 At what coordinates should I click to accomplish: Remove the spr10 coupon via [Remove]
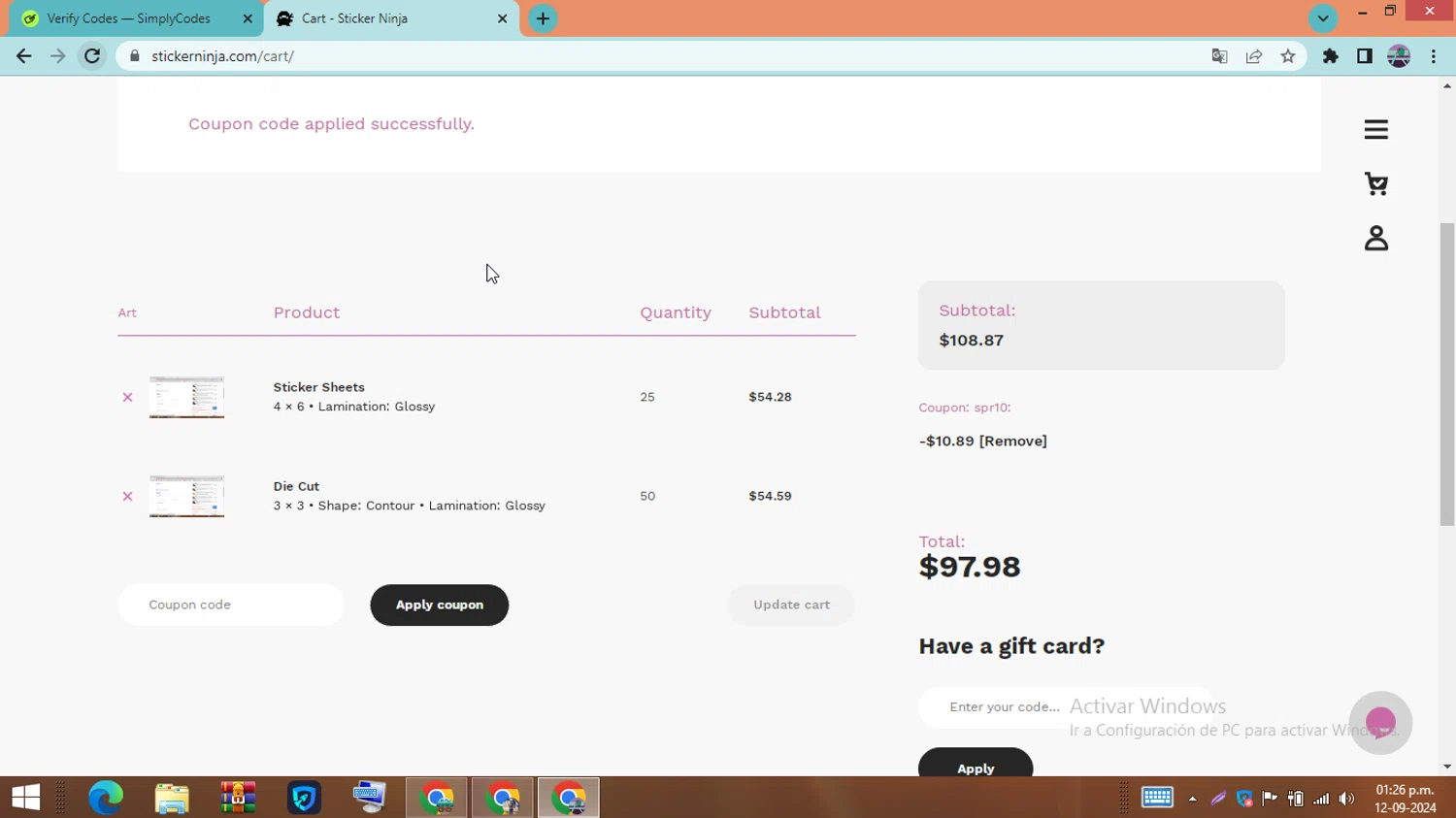click(1012, 441)
